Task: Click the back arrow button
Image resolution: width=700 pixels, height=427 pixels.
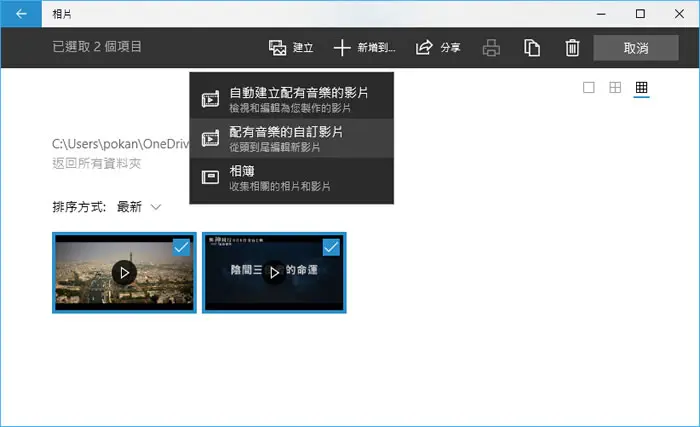Action: (21, 14)
